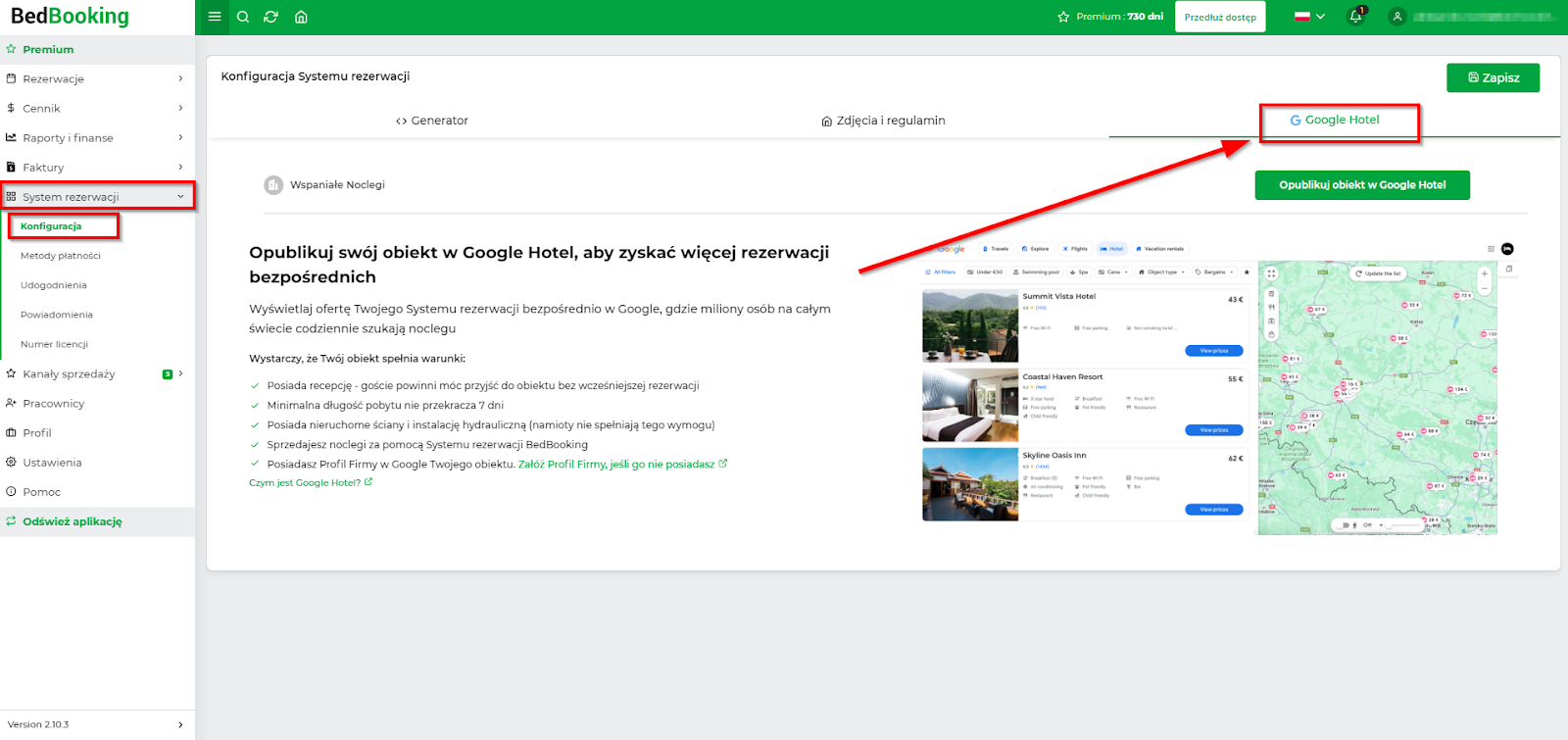Expand the language selector chevron
Viewport: 1568px width, 740px height.
point(1320,17)
